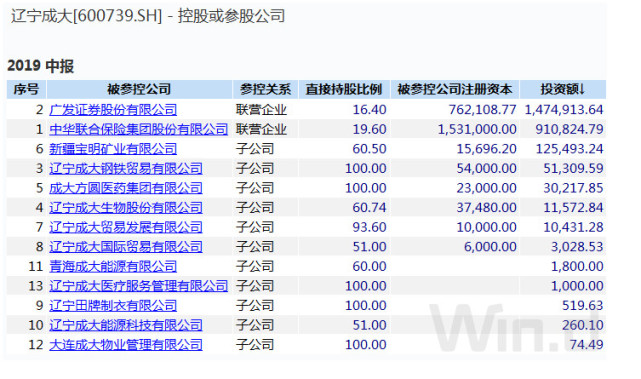This screenshot has height=379, width=641.
Task: Open 辽宁成大国际贸易有限公司 link
Action: 126,247
